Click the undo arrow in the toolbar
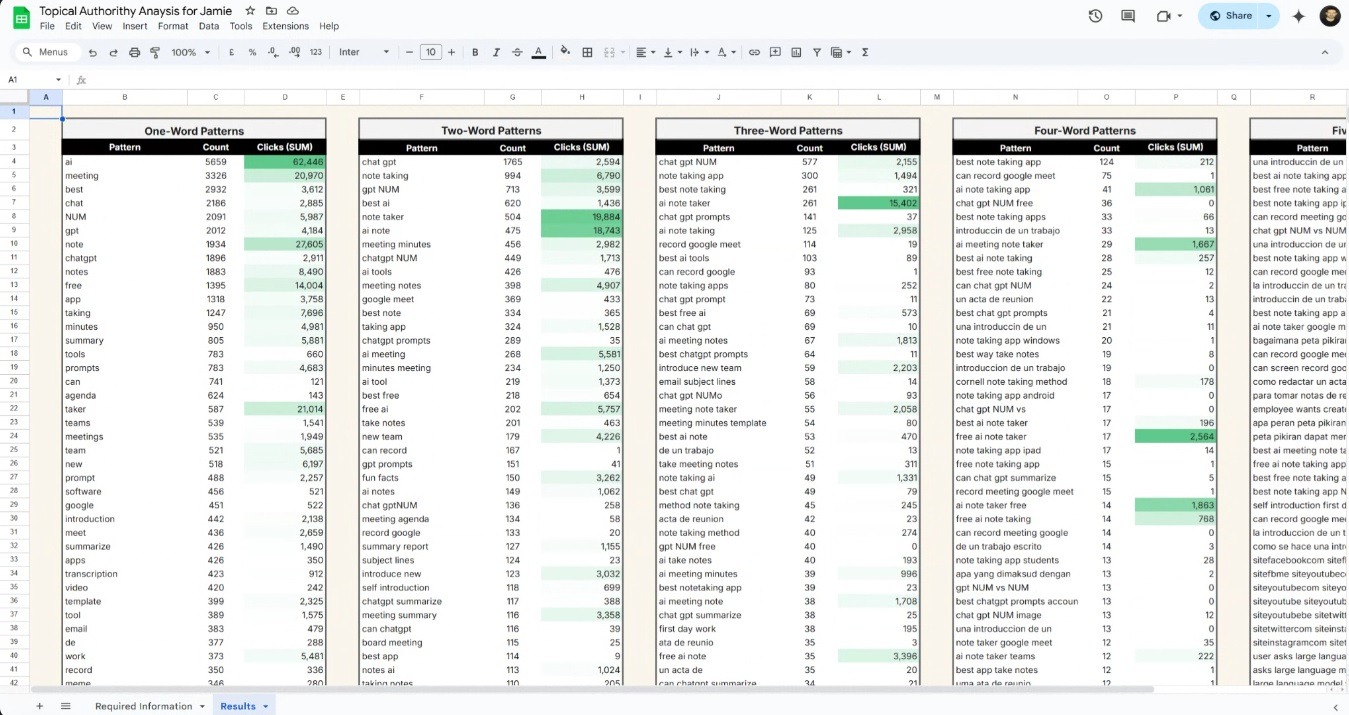 pyautogui.click(x=93, y=52)
